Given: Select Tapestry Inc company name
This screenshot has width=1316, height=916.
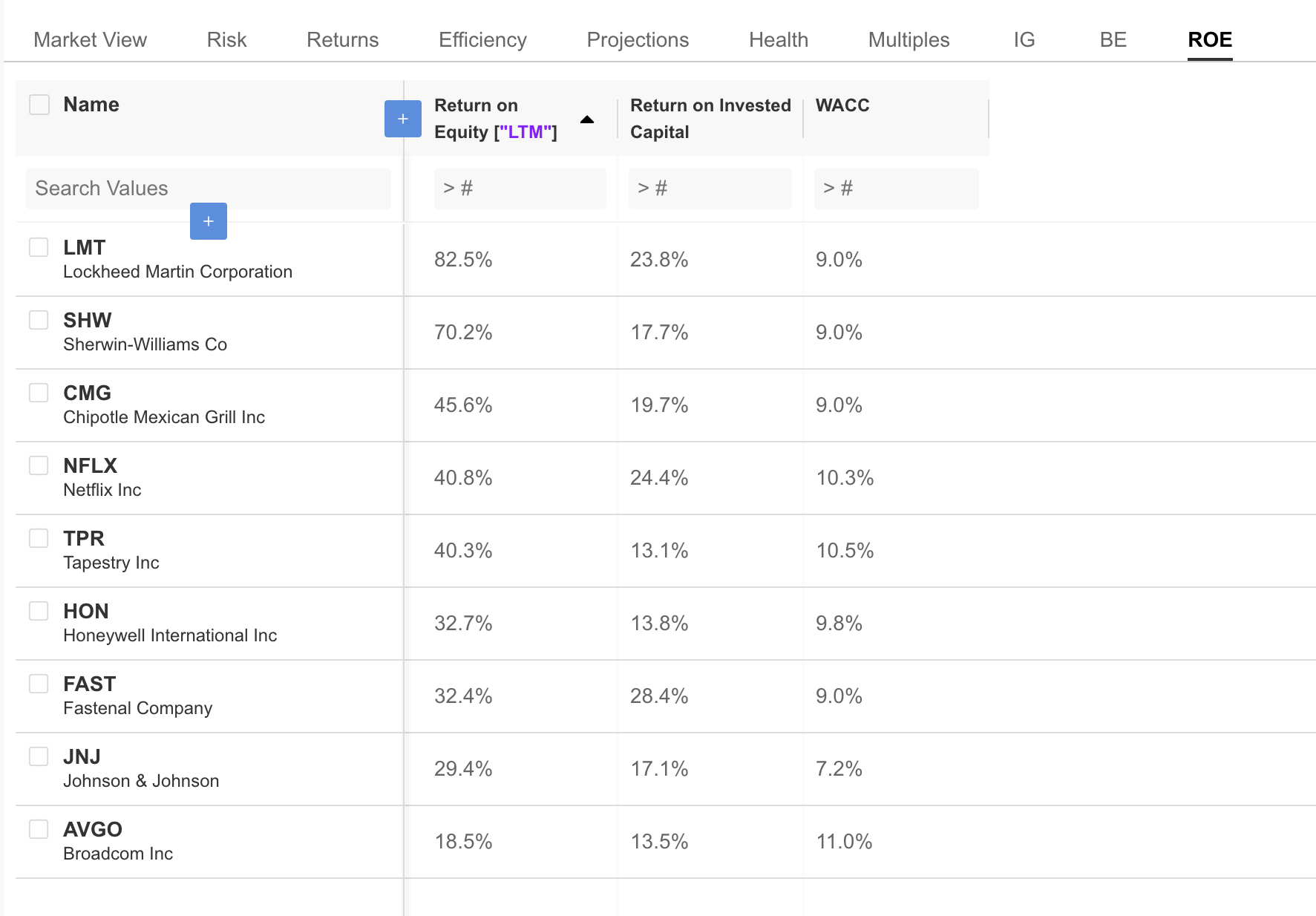Looking at the screenshot, I should click(111, 563).
